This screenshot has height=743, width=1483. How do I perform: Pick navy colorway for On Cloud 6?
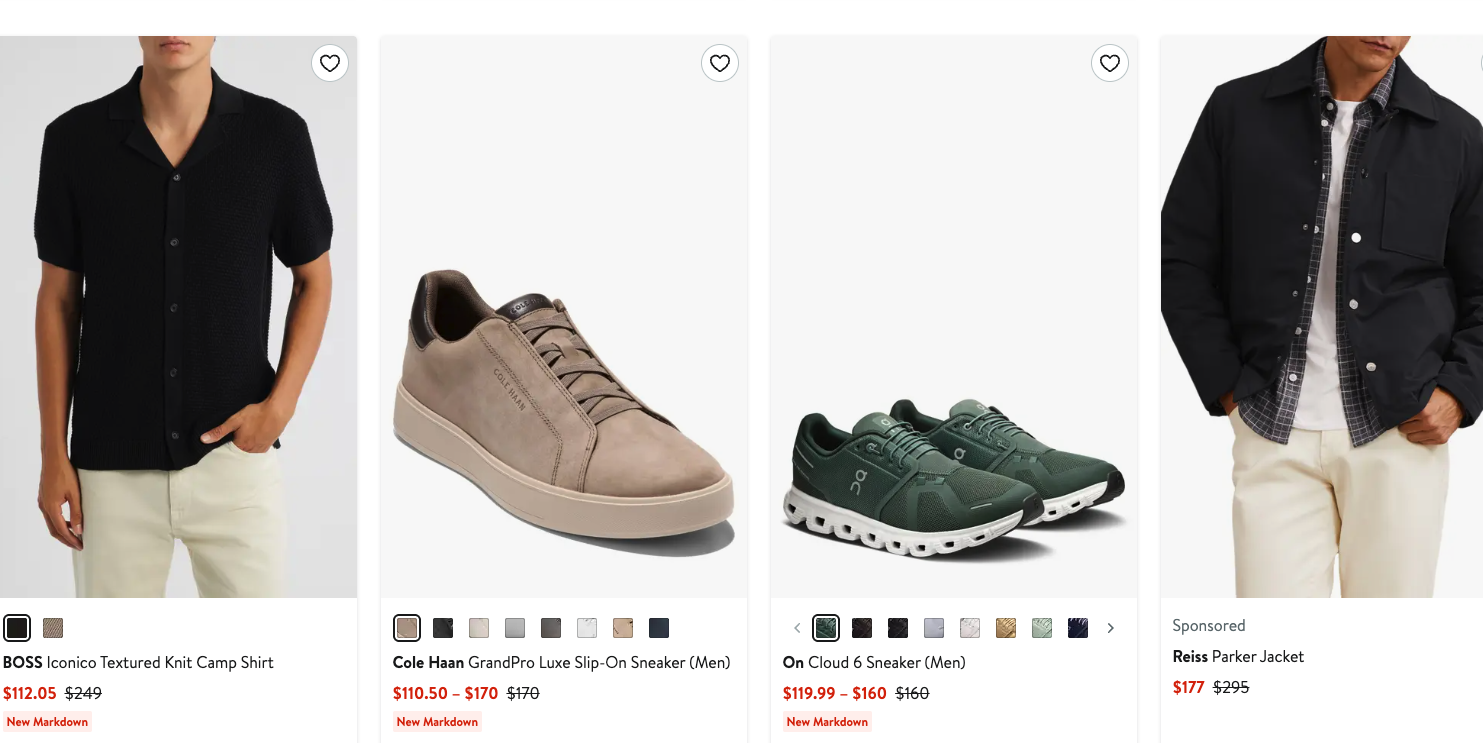1077,627
